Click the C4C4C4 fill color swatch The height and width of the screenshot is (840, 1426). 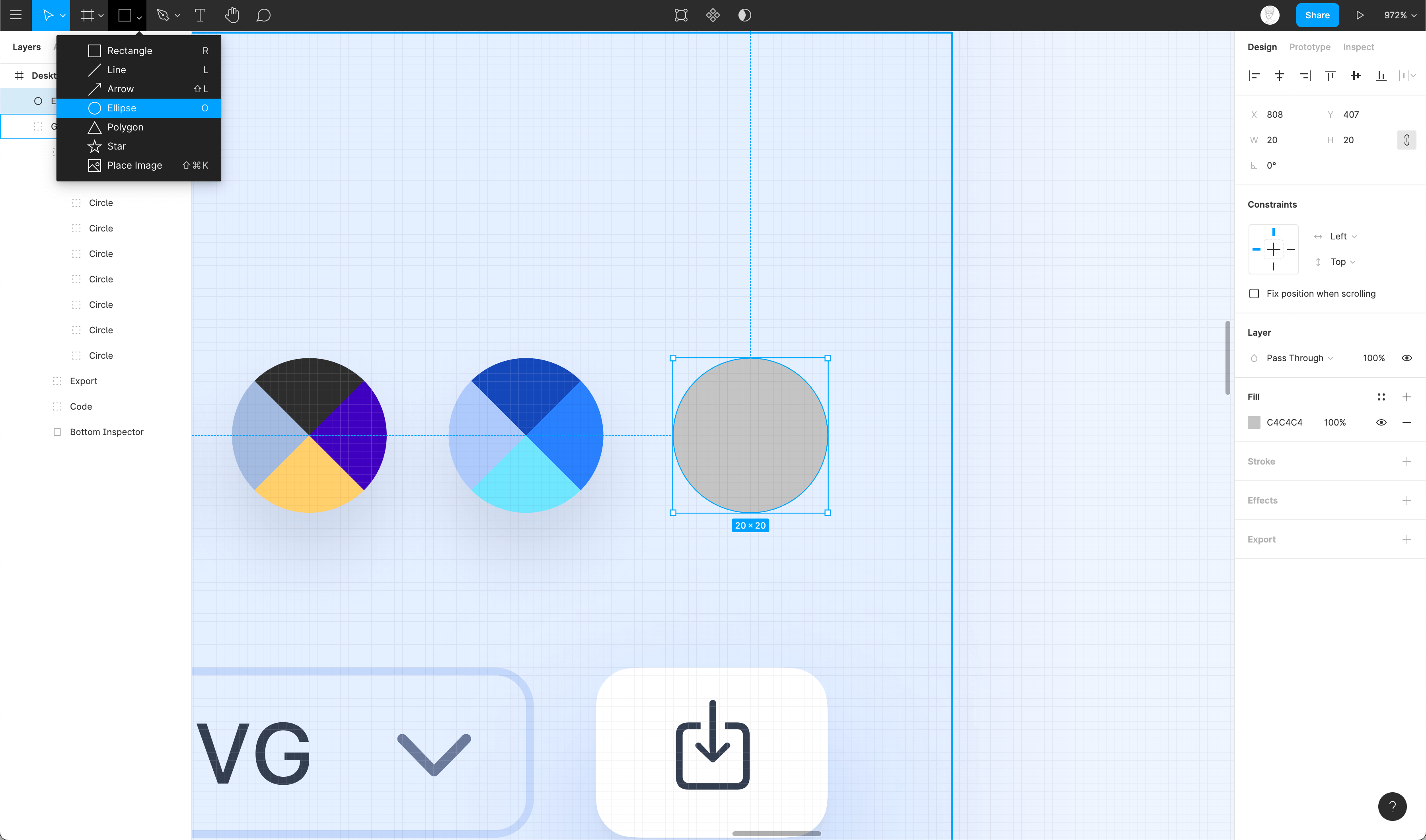[1254, 422]
